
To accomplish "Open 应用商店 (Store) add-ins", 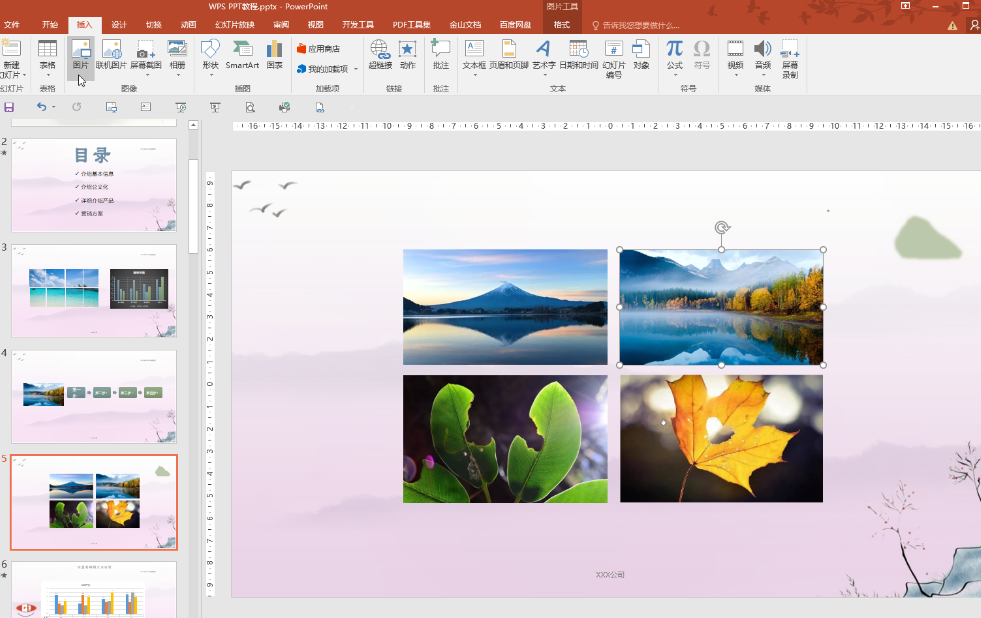I will click(x=318, y=48).
